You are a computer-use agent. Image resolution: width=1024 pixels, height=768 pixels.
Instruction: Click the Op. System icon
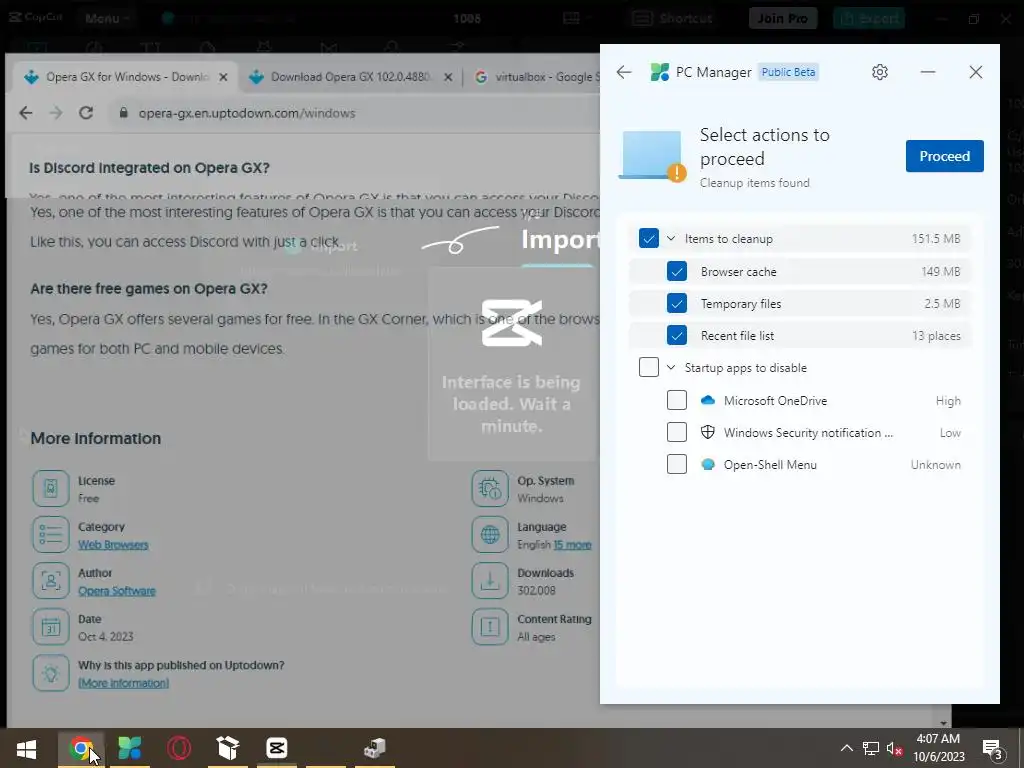point(490,488)
